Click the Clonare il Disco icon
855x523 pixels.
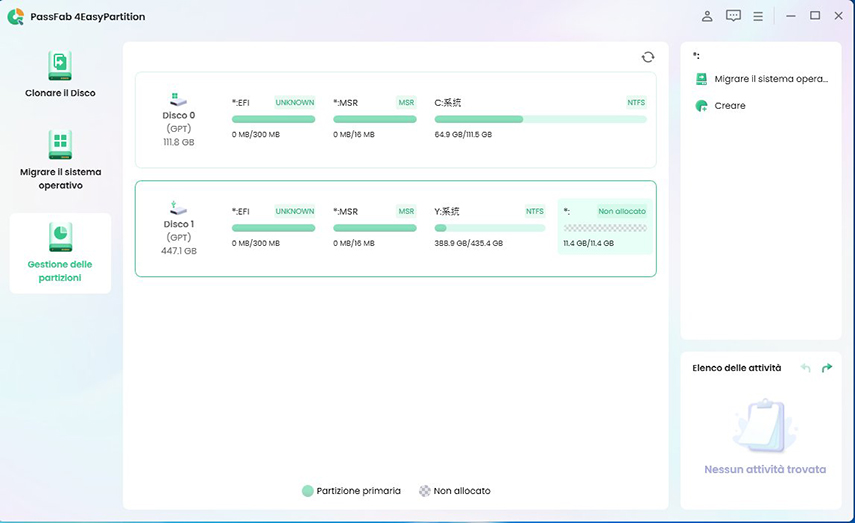60,66
